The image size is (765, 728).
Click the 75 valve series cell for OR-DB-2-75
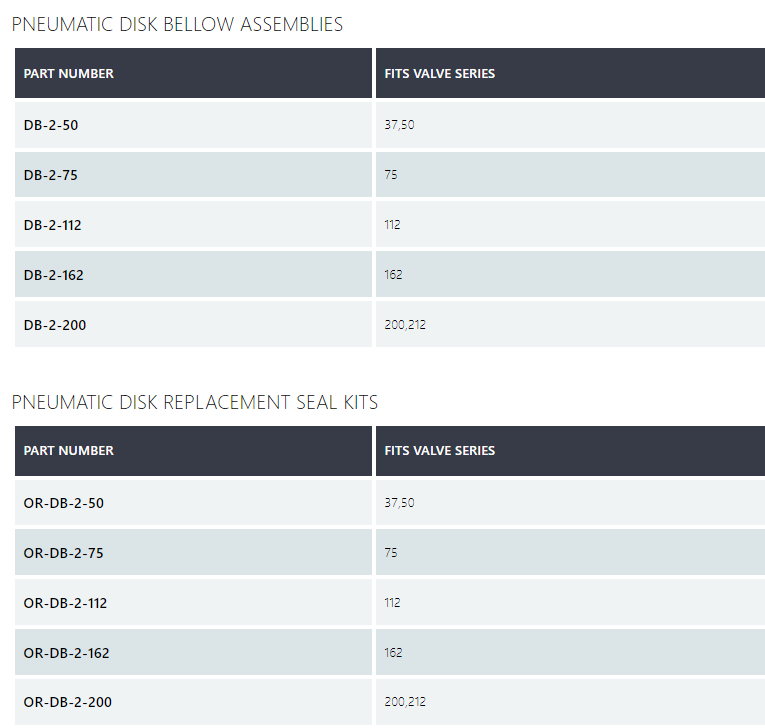[x=391, y=553]
